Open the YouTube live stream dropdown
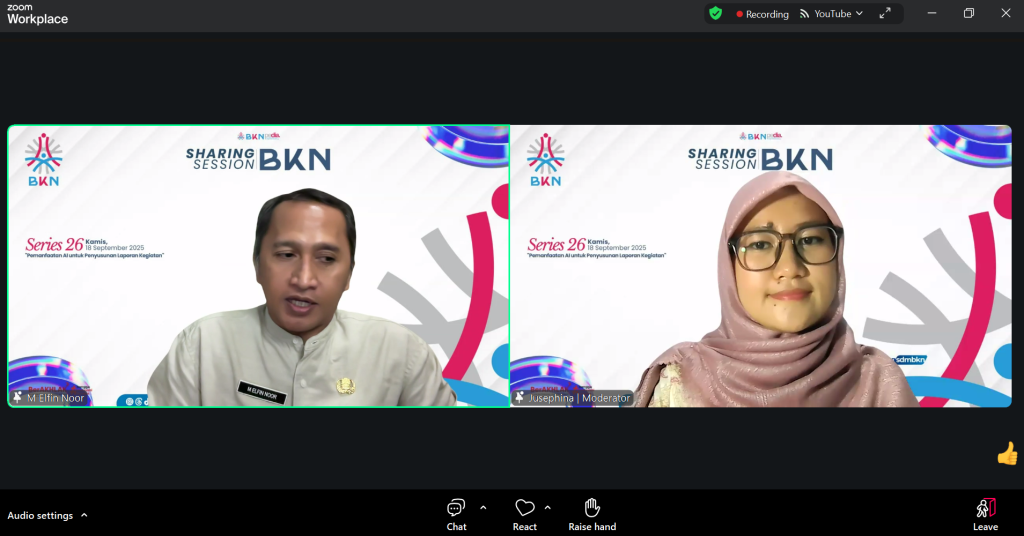 pyautogui.click(x=831, y=14)
